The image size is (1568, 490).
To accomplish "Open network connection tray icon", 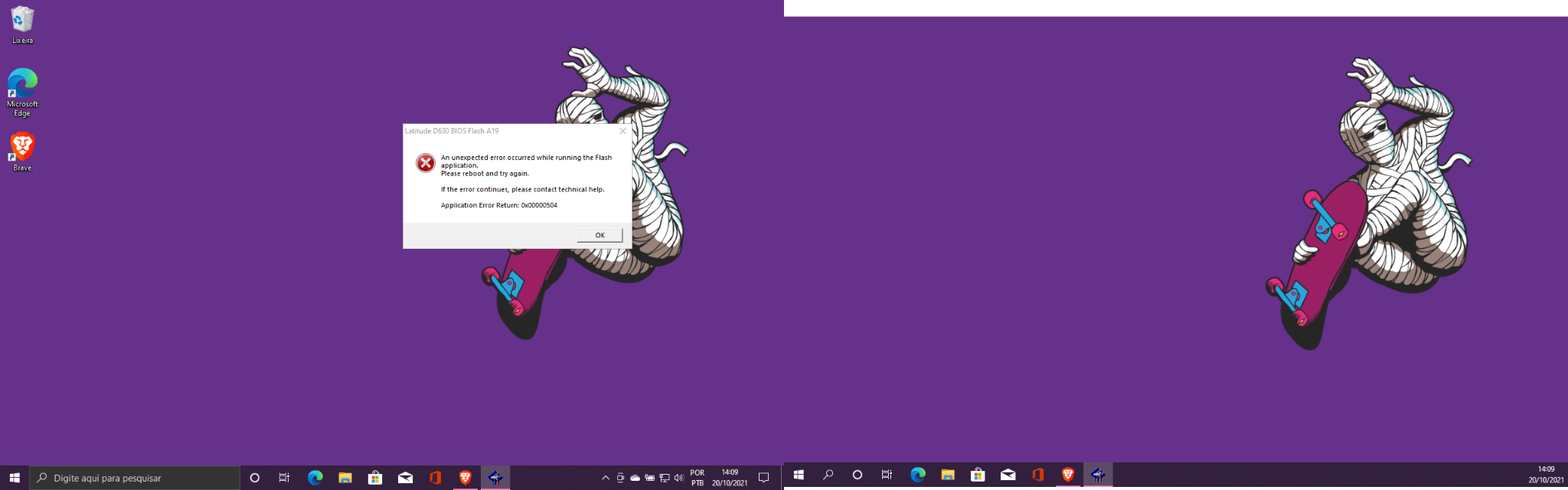I will (664, 478).
